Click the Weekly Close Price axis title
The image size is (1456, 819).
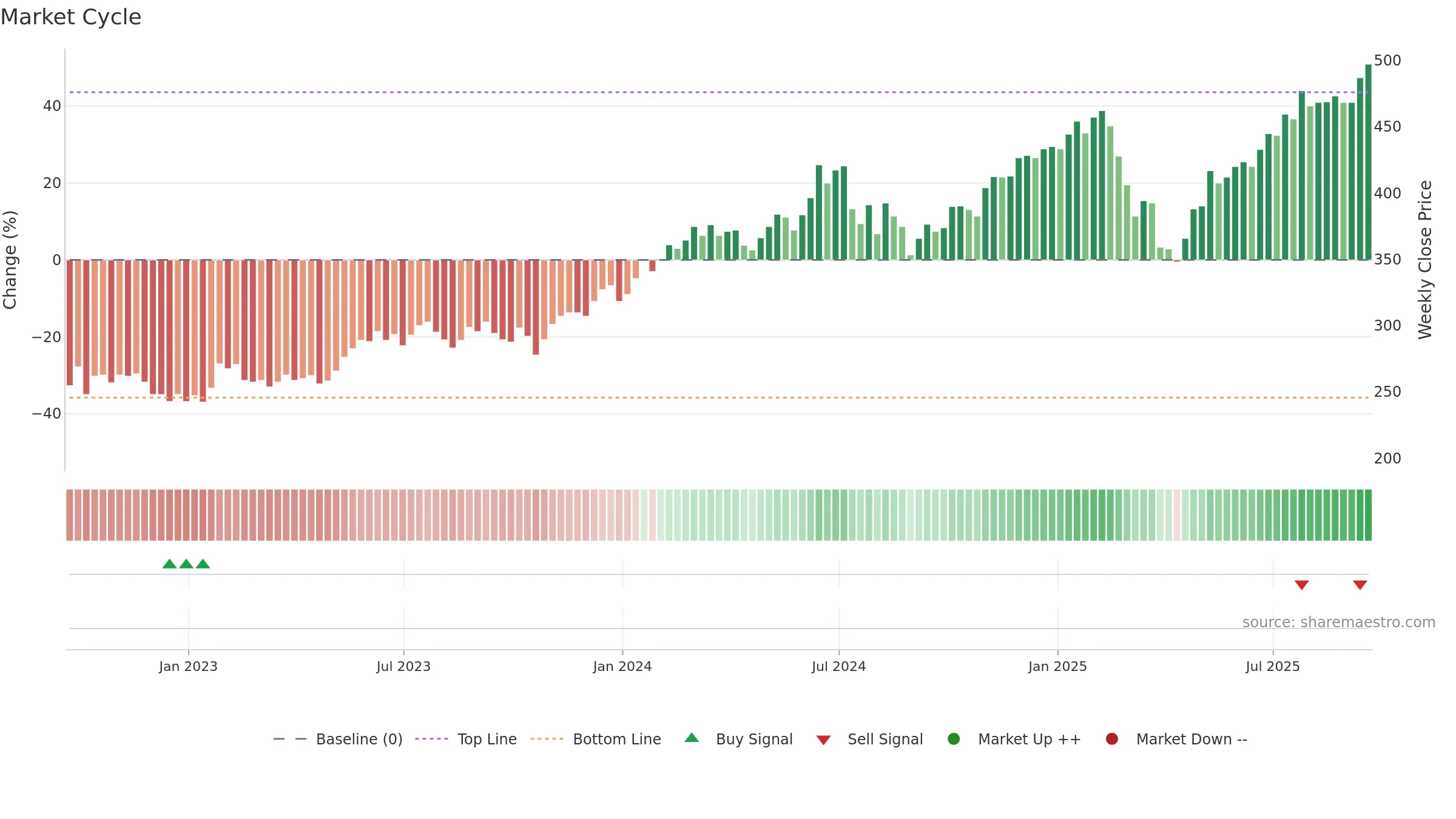(x=1425, y=260)
